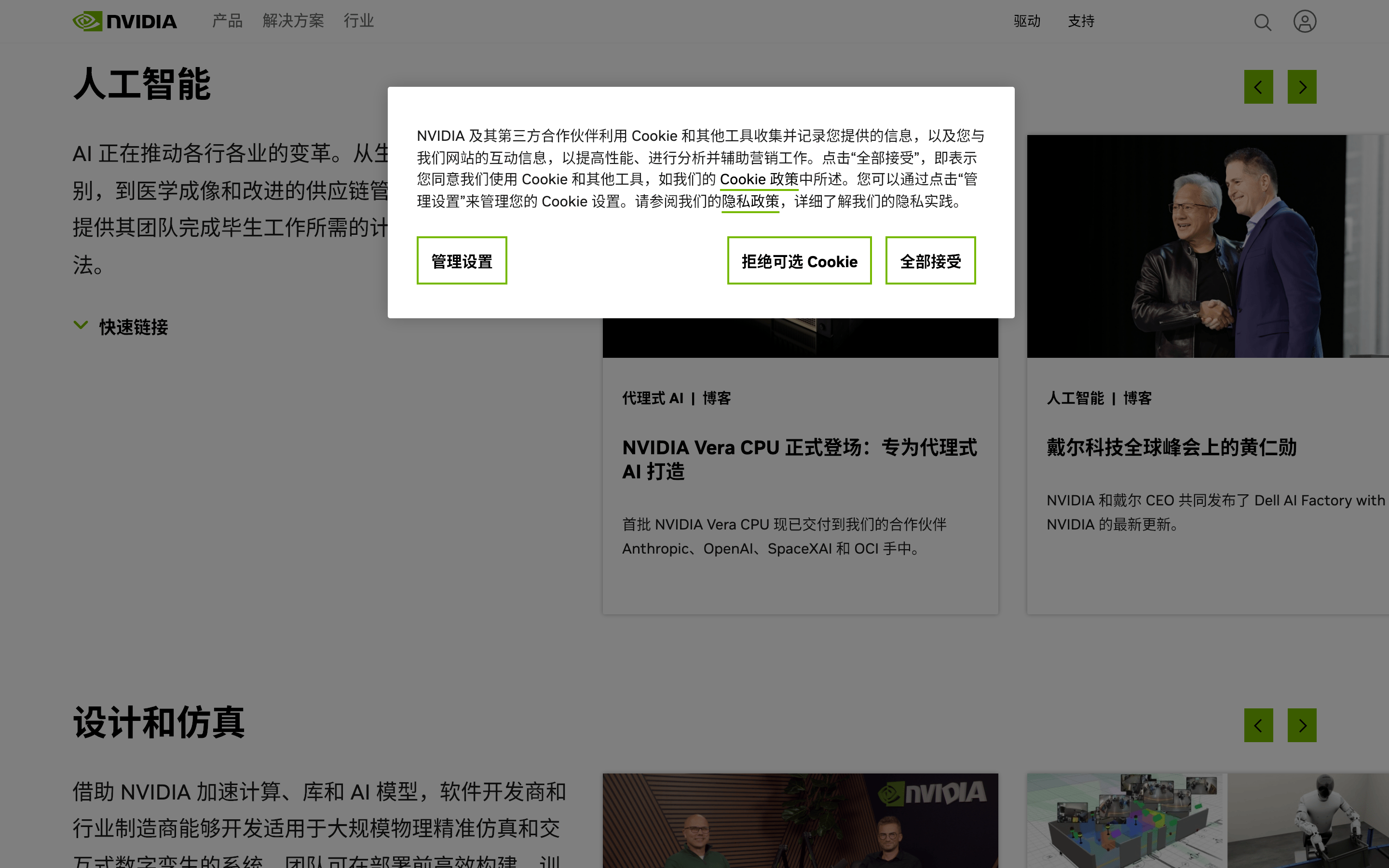
Task: Click the Vera CPU article description text
Action: point(784,537)
